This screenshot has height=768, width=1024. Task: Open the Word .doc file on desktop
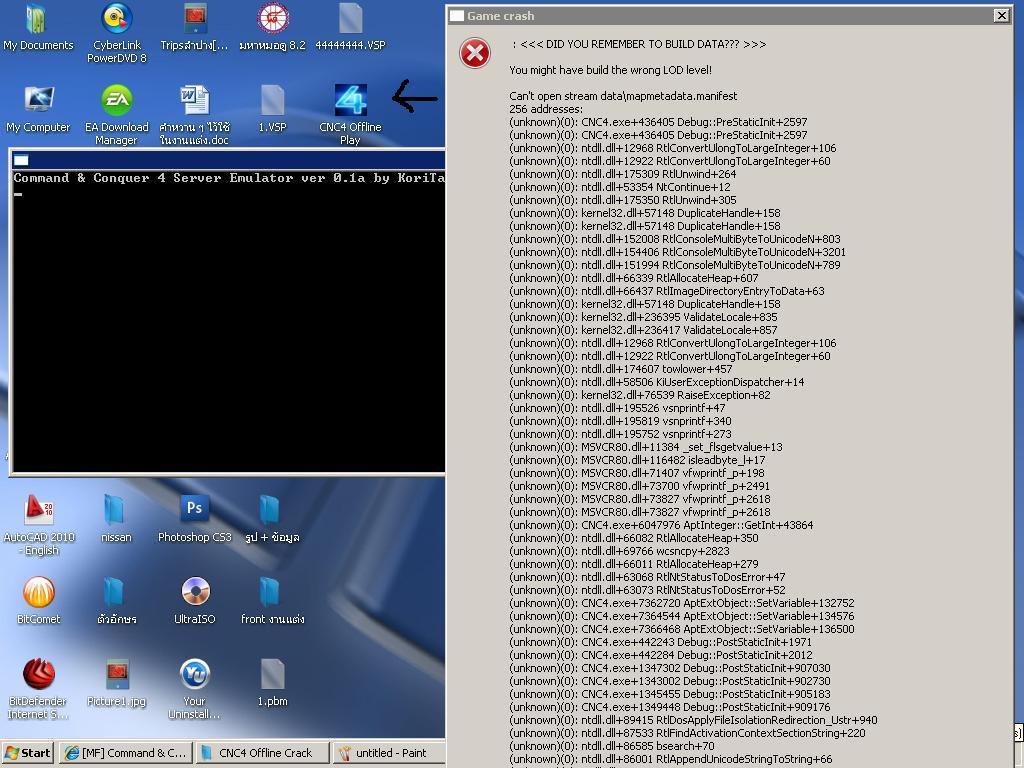(x=195, y=114)
